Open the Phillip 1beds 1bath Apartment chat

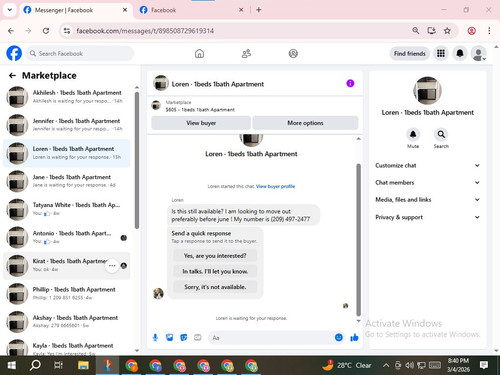click(x=67, y=293)
